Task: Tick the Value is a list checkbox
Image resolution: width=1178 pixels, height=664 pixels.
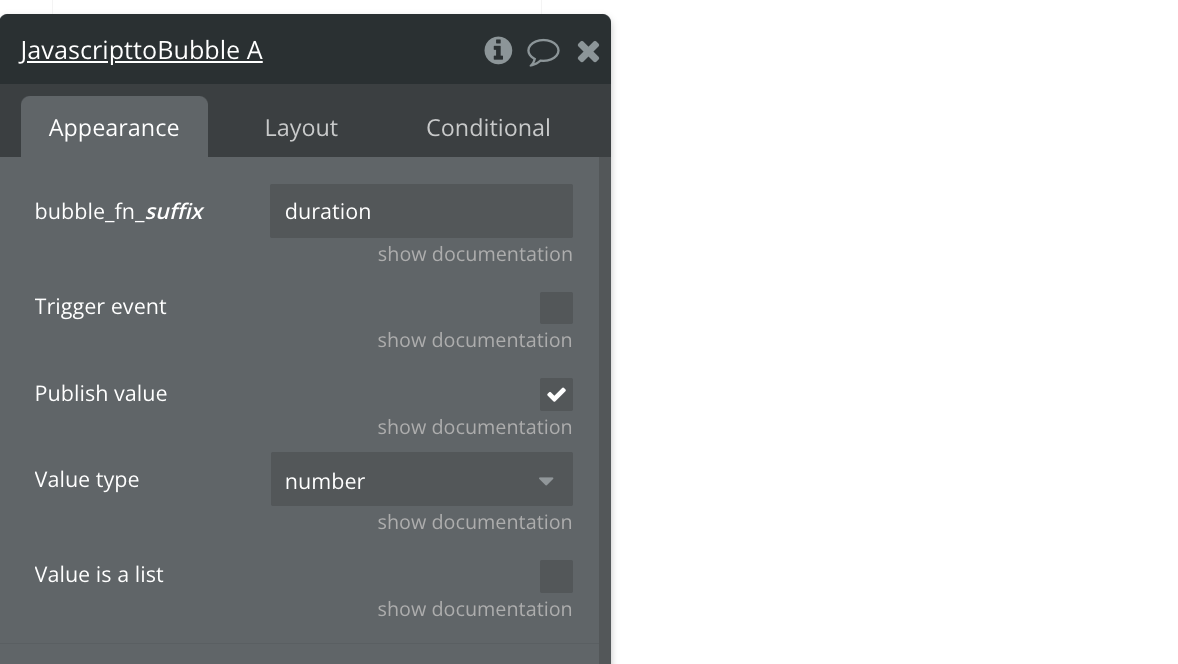Action: (556, 576)
